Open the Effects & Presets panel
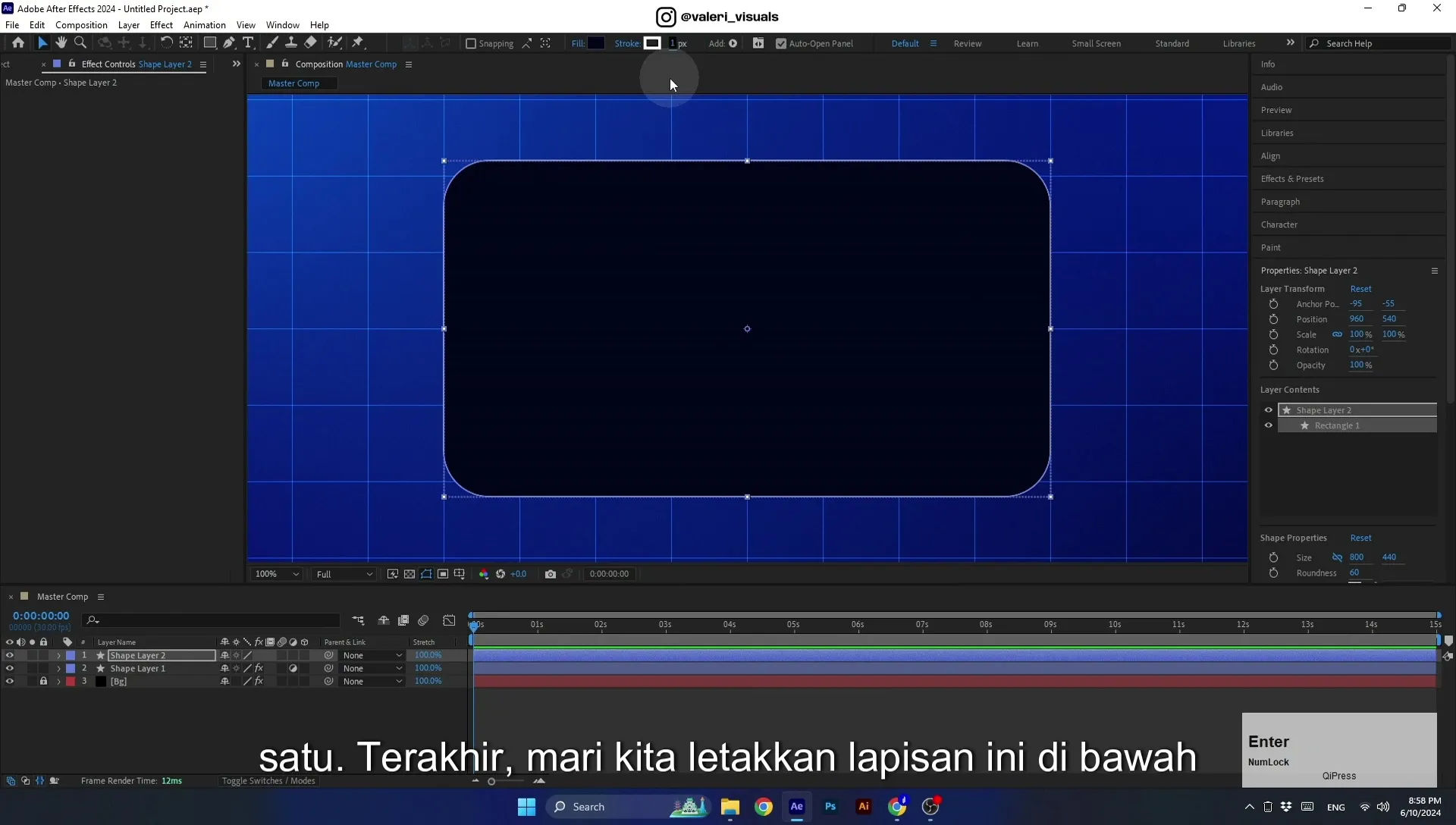The height and width of the screenshot is (825, 1456). (1292, 179)
